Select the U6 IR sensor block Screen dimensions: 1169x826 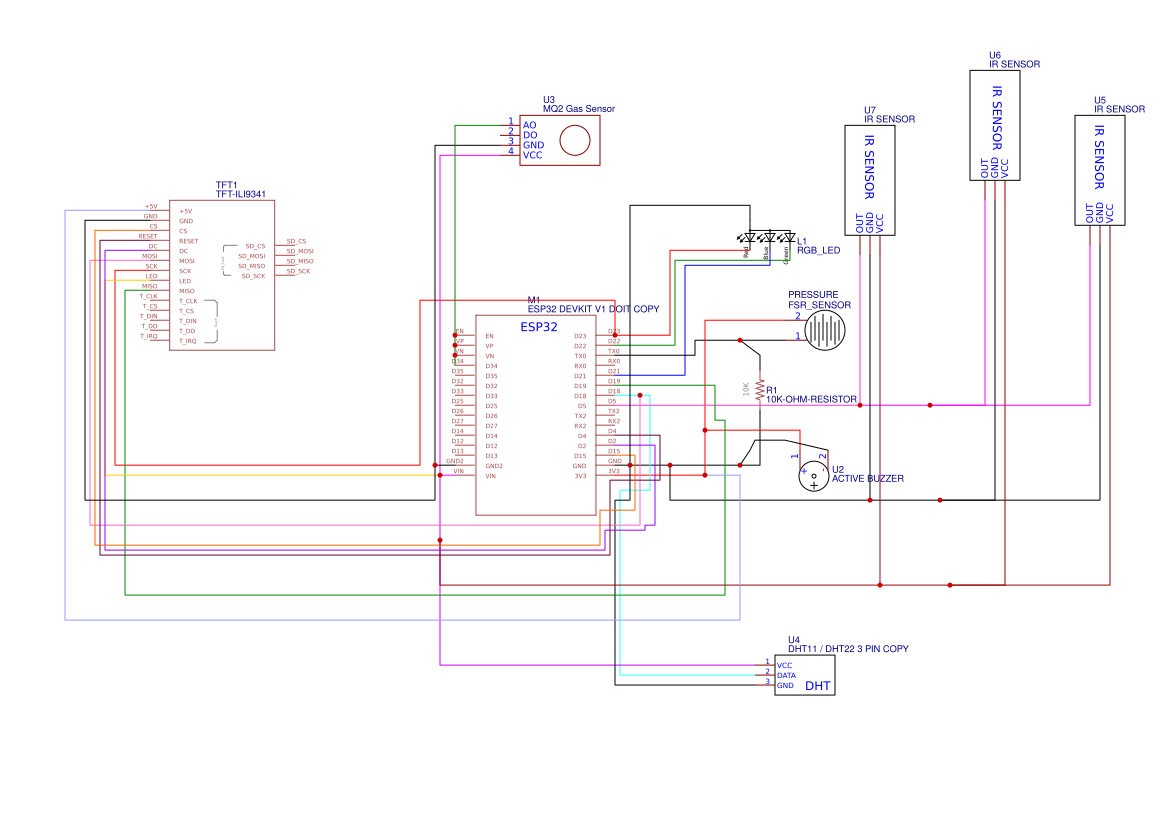coord(995,125)
